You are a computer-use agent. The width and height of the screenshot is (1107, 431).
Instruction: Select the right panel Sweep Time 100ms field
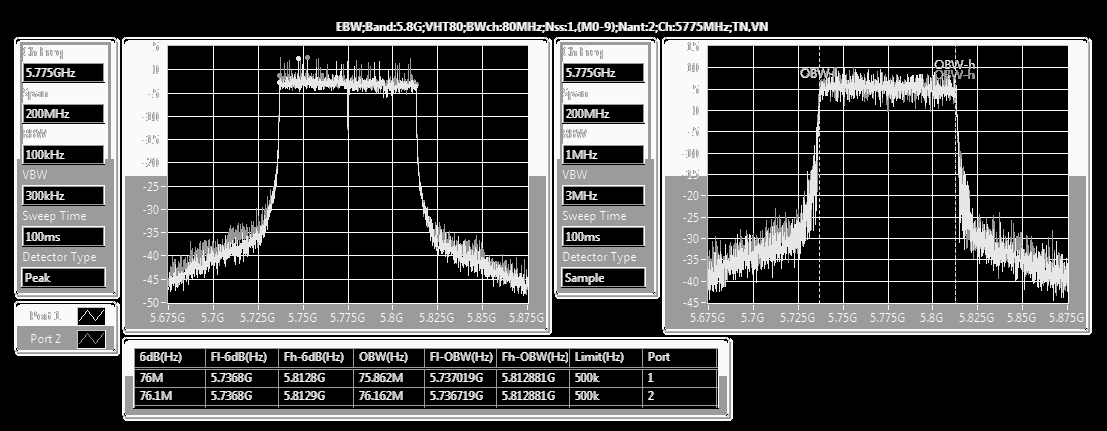point(603,237)
